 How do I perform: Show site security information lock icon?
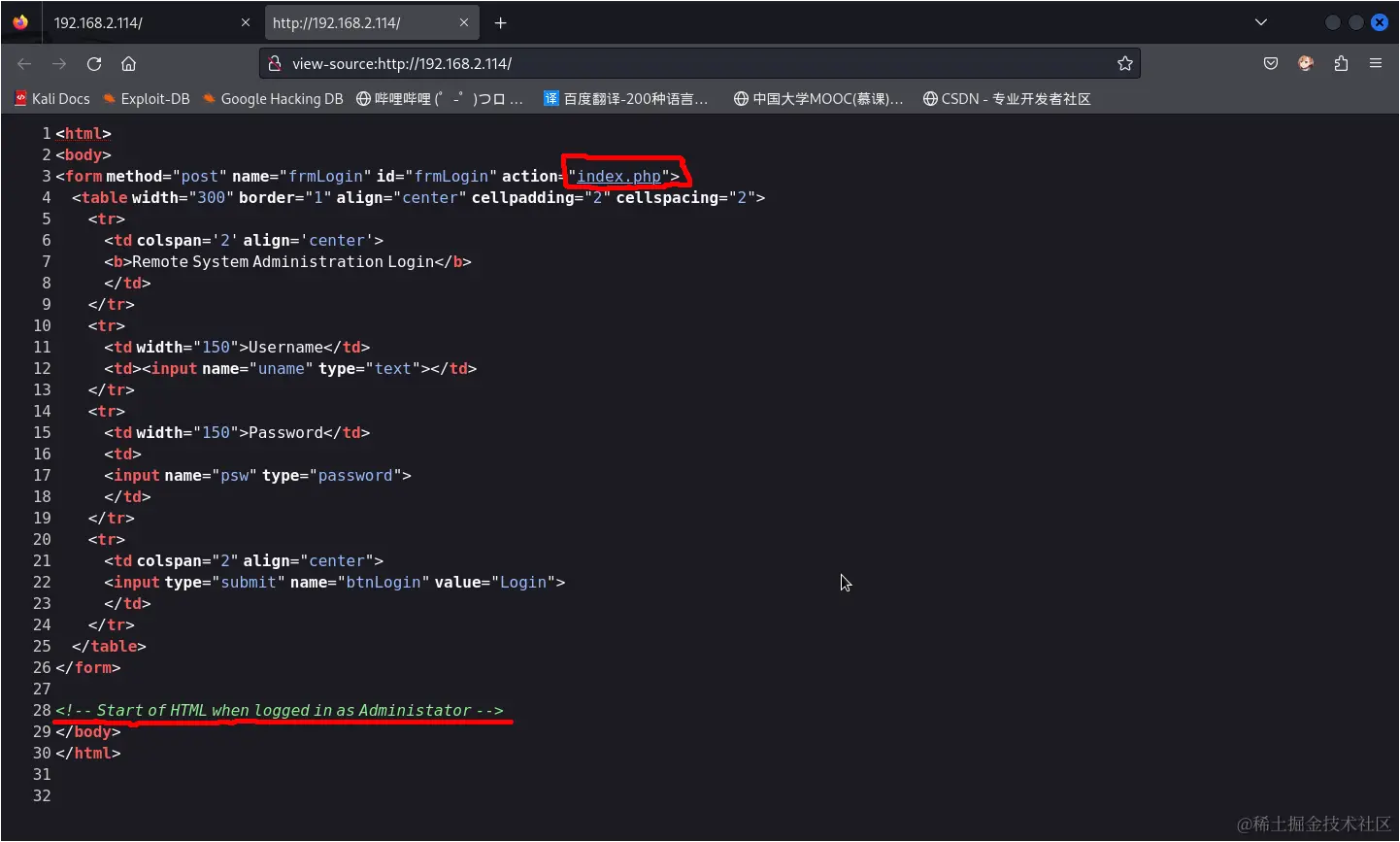275,63
